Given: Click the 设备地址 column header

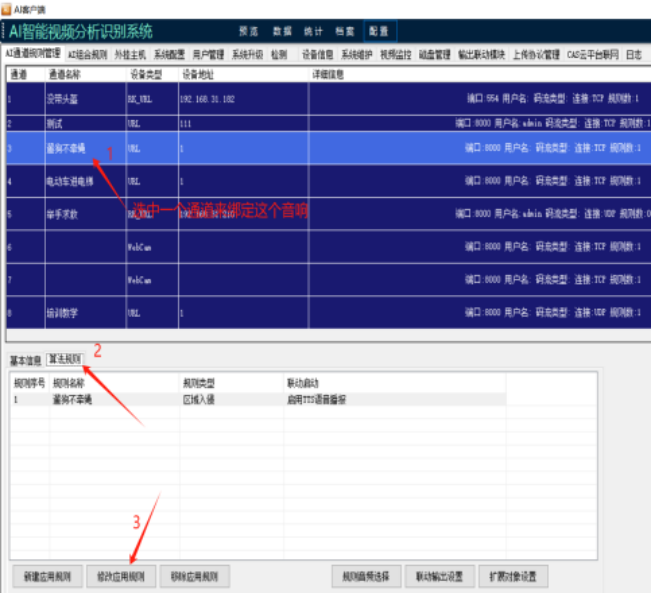Looking at the screenshot, I should pyautogui.click(x=198, y=74).
